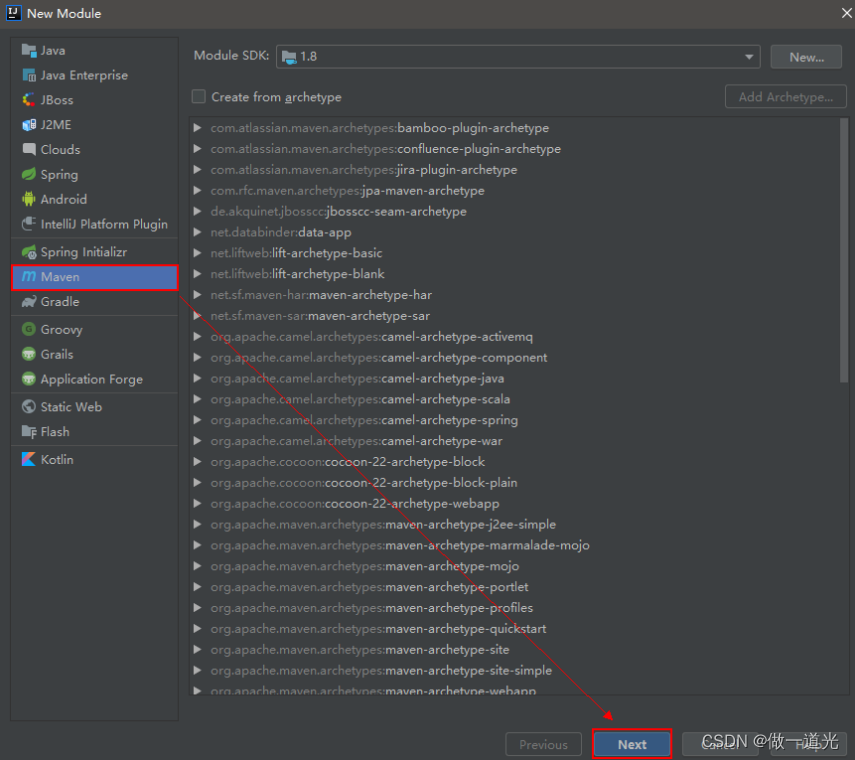The height and width of the screenshot is (760, 855).
Task: Choose the Maven module type
Action: tap(95, 277)
